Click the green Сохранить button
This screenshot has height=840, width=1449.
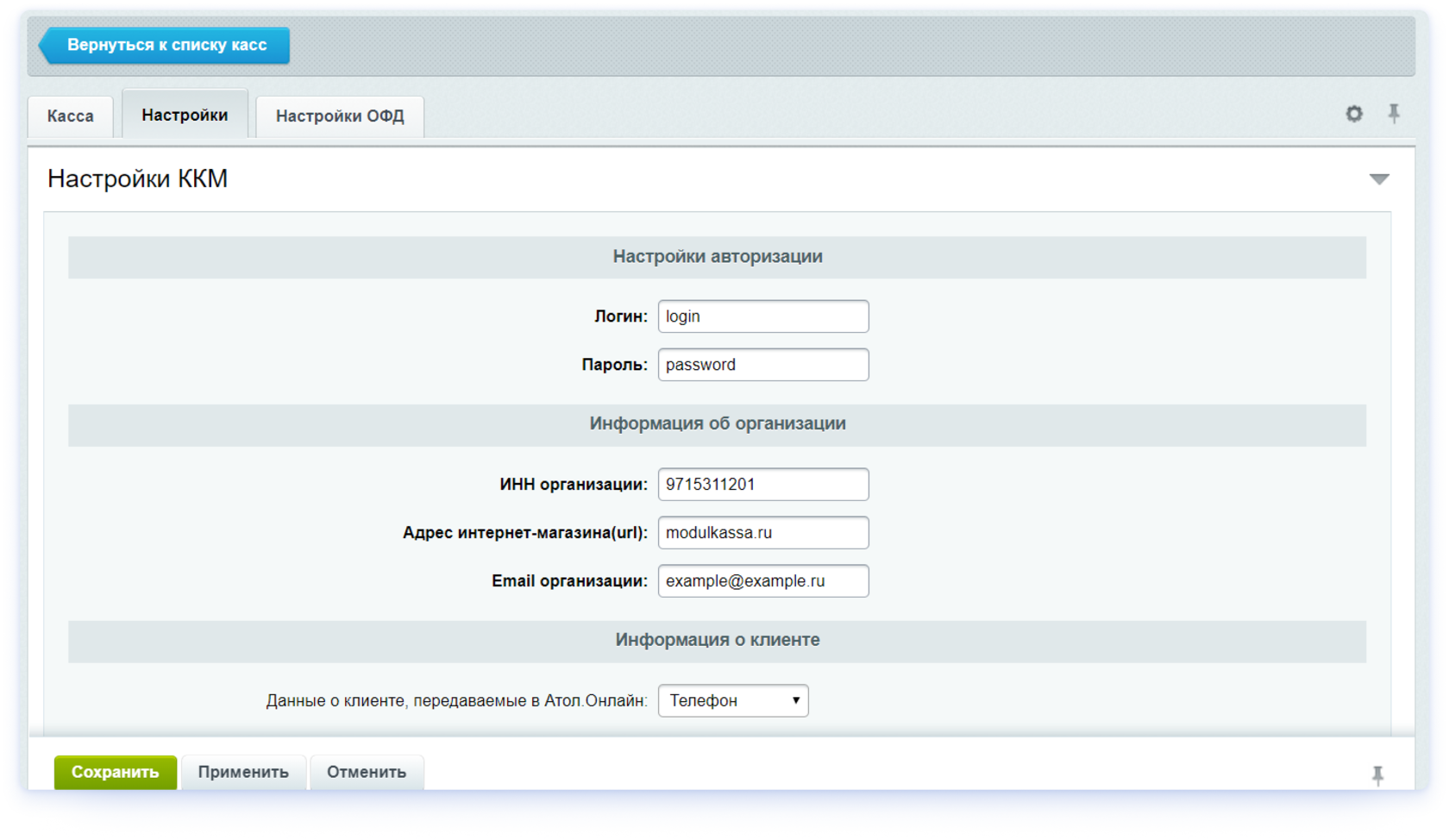[x=116, y=772]
